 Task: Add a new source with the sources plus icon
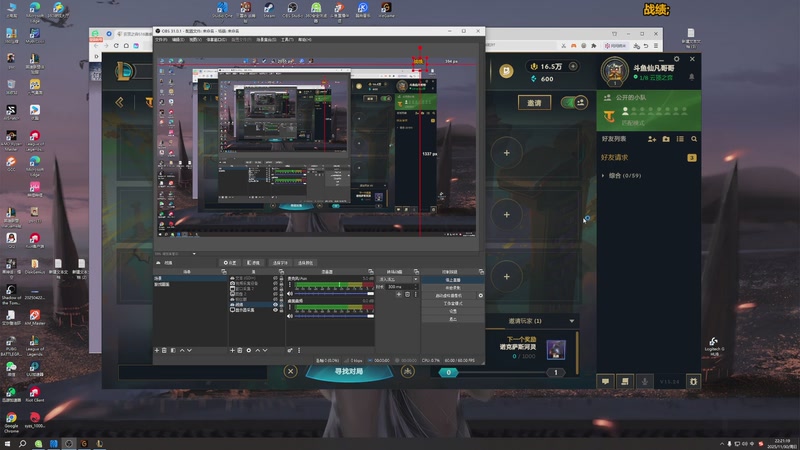tap(232, 351)
